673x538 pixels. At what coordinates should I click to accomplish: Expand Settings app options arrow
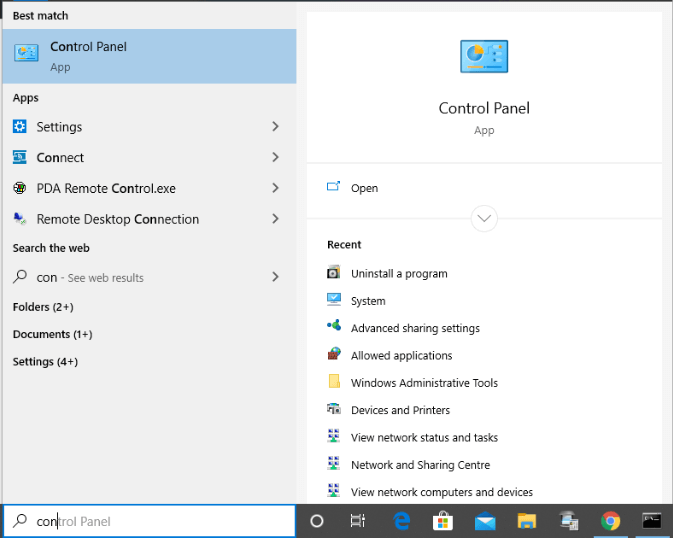tap(276, 127)
